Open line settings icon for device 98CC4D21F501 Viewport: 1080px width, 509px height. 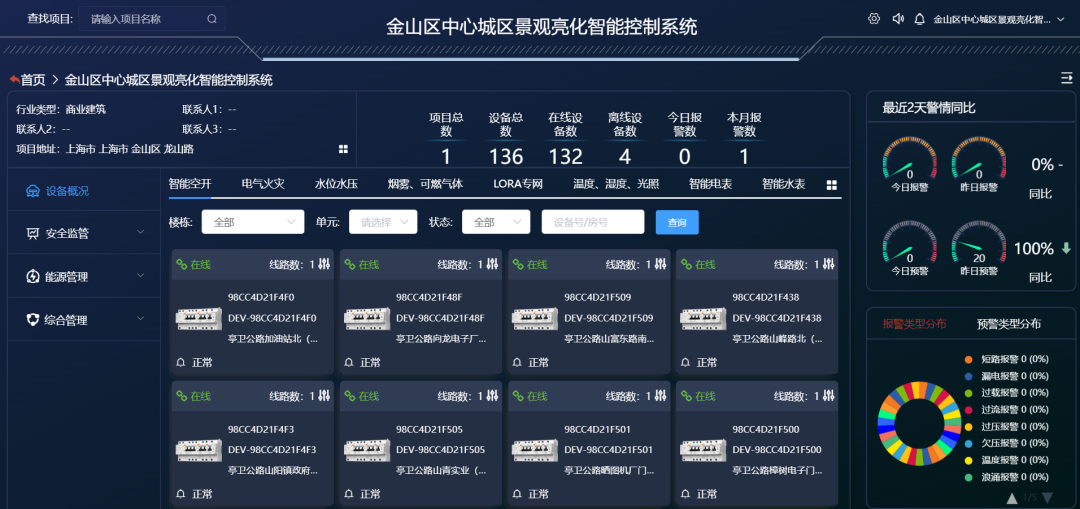point(661,396)
